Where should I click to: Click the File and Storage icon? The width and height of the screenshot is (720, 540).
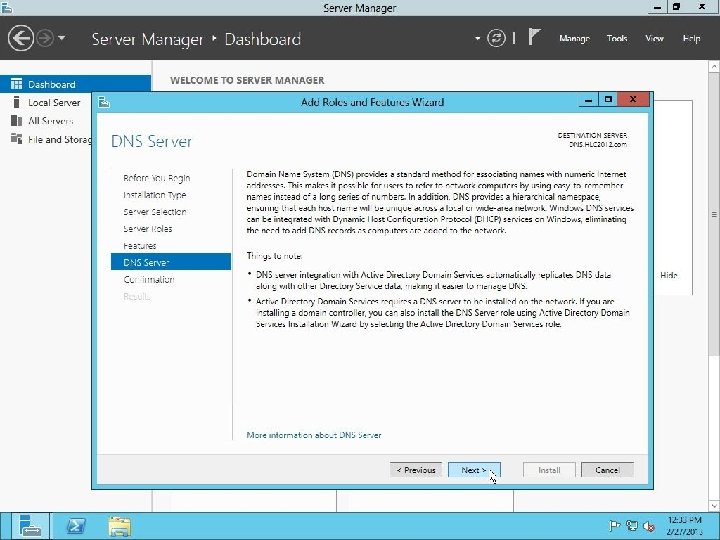17,139
